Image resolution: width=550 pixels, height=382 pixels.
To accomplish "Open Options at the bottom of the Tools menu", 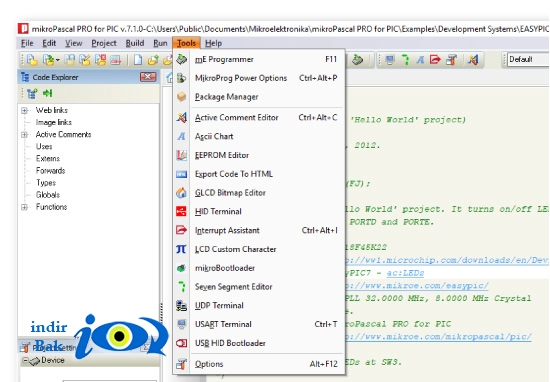I will tap(259, 364).
